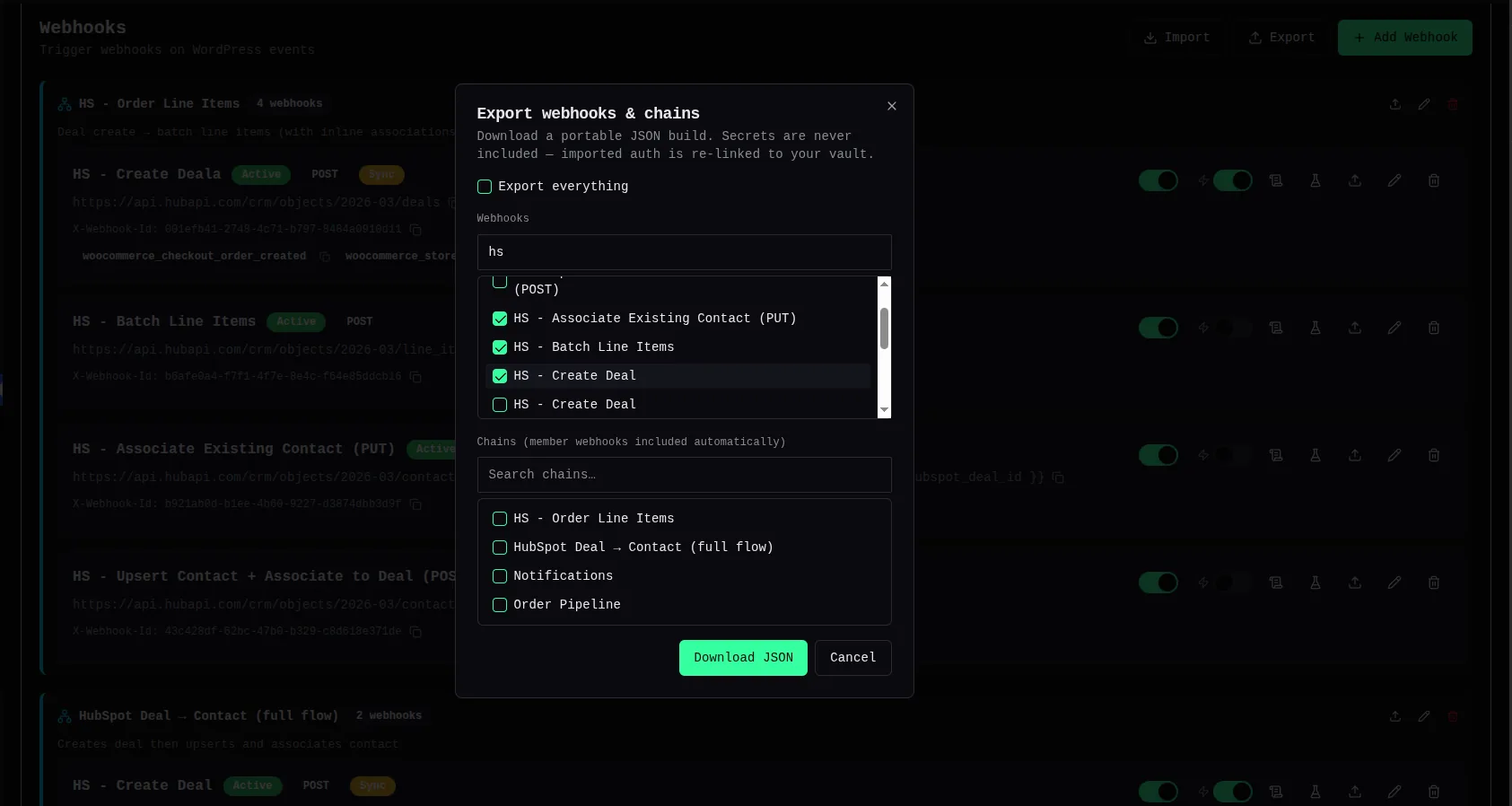Image resolution: width=1512 pixels, height=806 pixels.
Task: Check the Notifications chain
Action: pyautogui.click(x=500, y=576)
